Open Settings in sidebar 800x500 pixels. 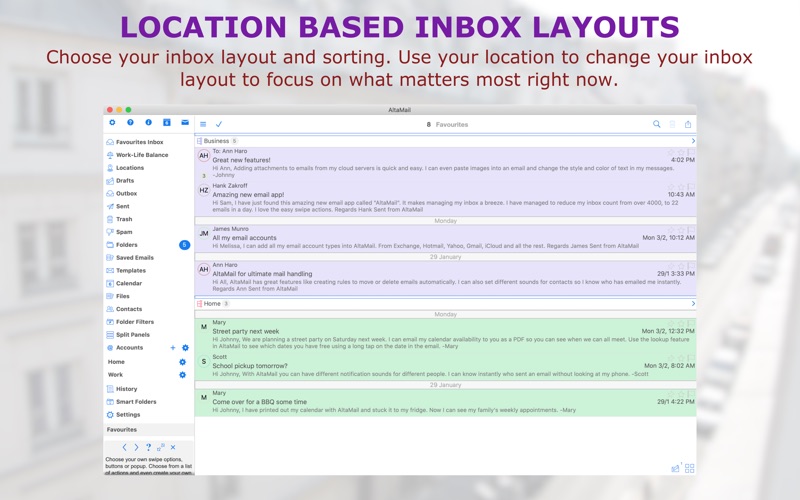click(123, 415)
